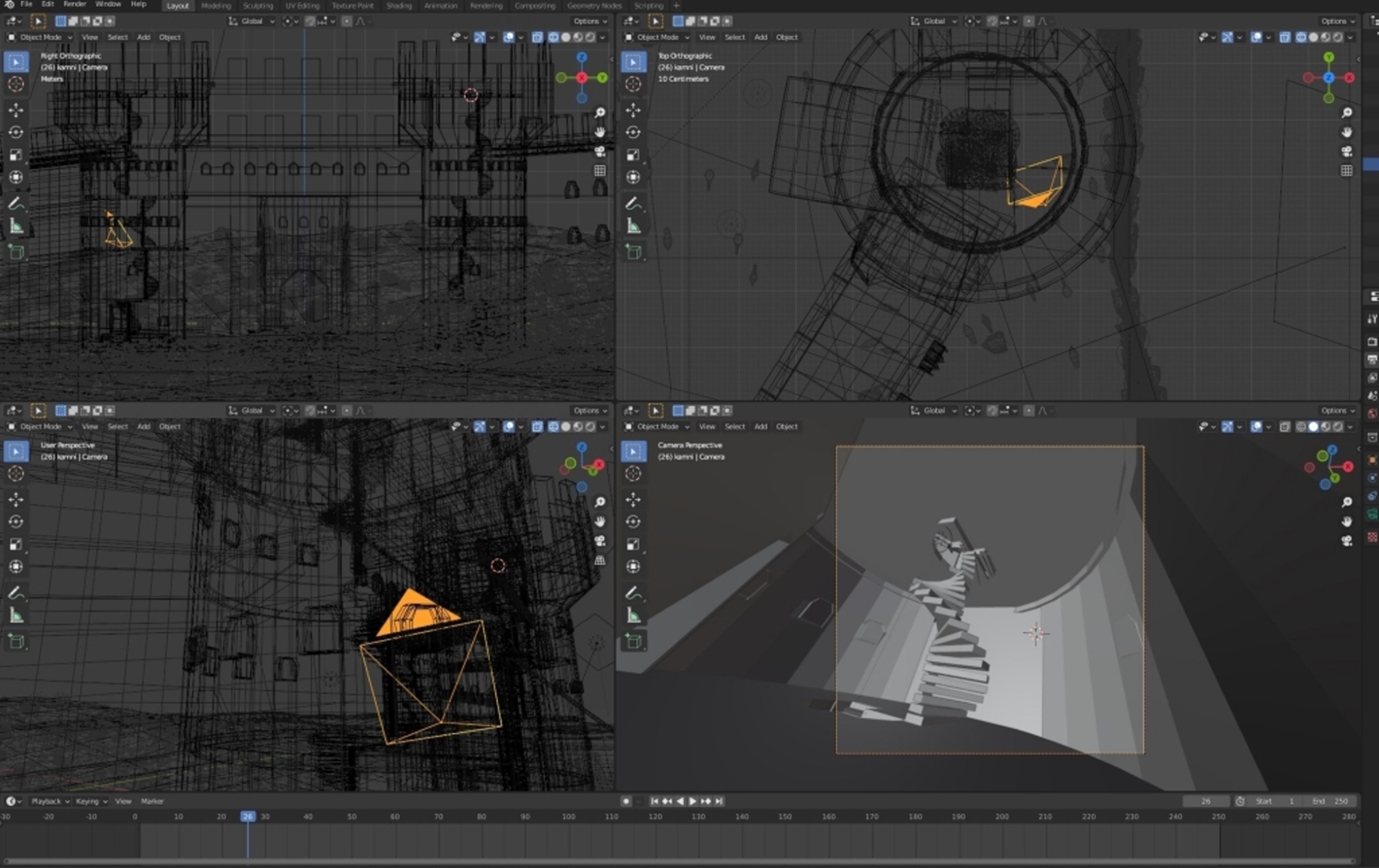This screenshot has width=1379, height=868.
Task: Choose the Annotate tool in the Camera Perspective viewport
Action: click(x=633, y=593)
